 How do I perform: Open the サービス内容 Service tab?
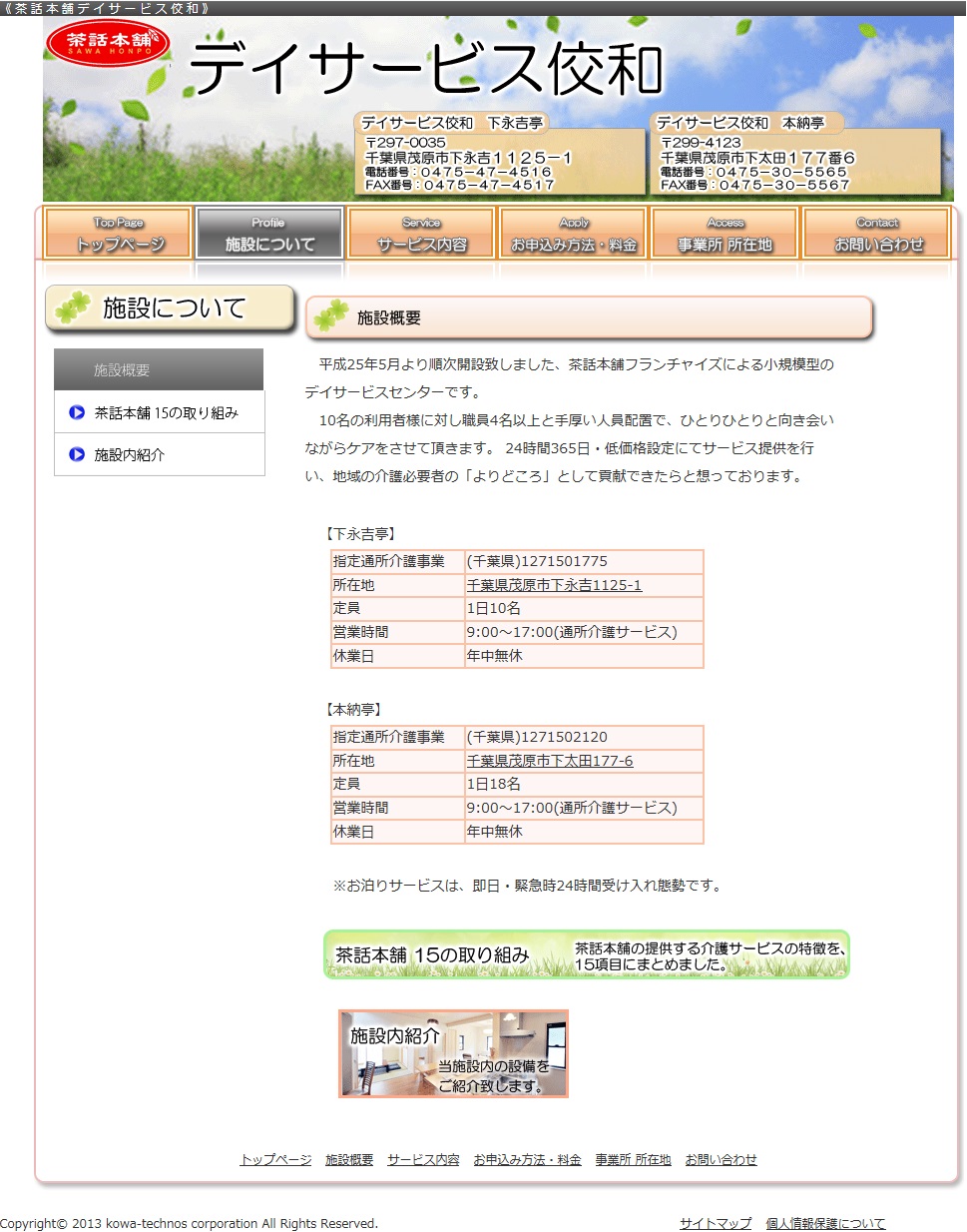[x=421, y=233]
